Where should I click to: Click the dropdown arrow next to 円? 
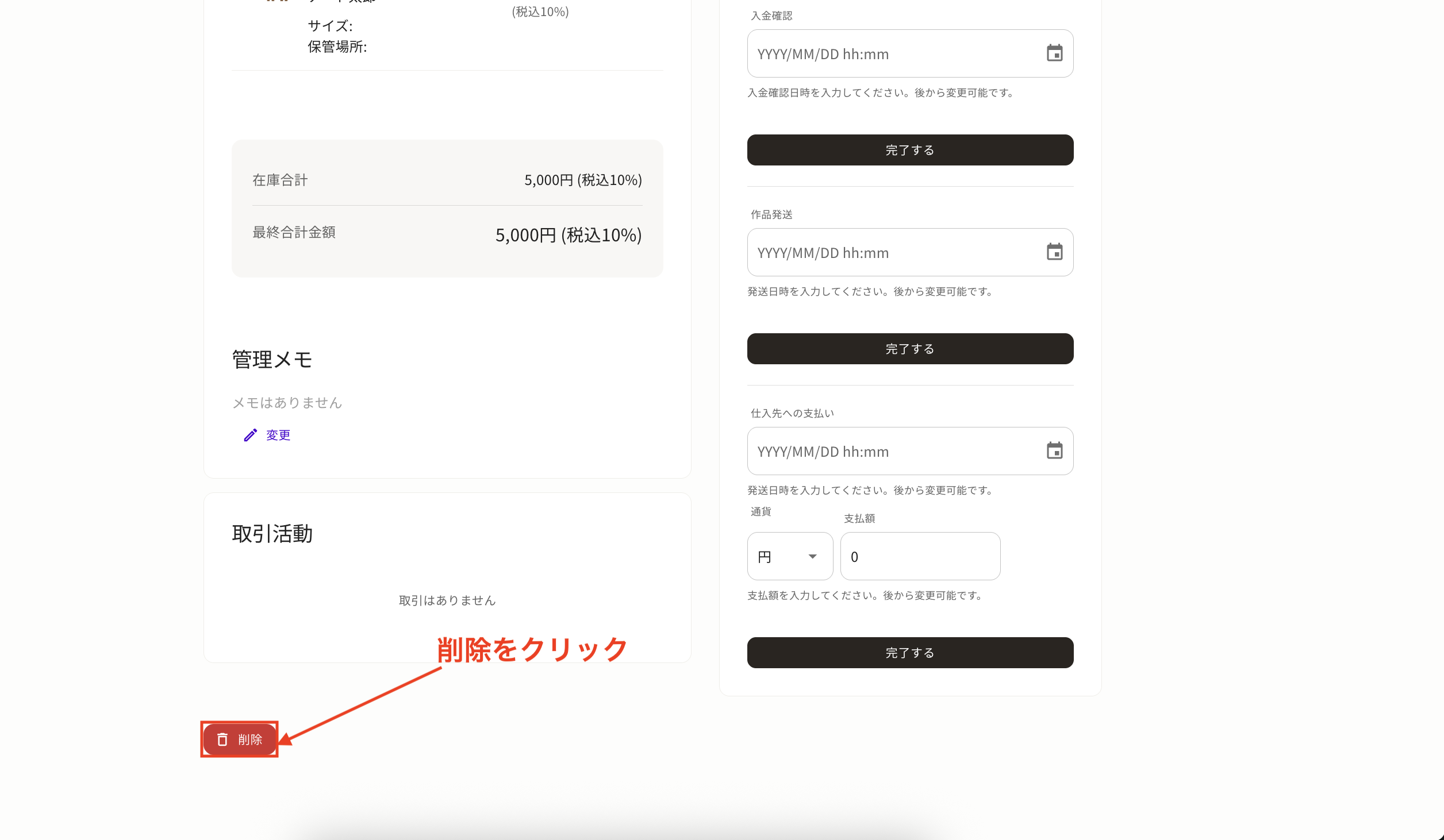812,556
